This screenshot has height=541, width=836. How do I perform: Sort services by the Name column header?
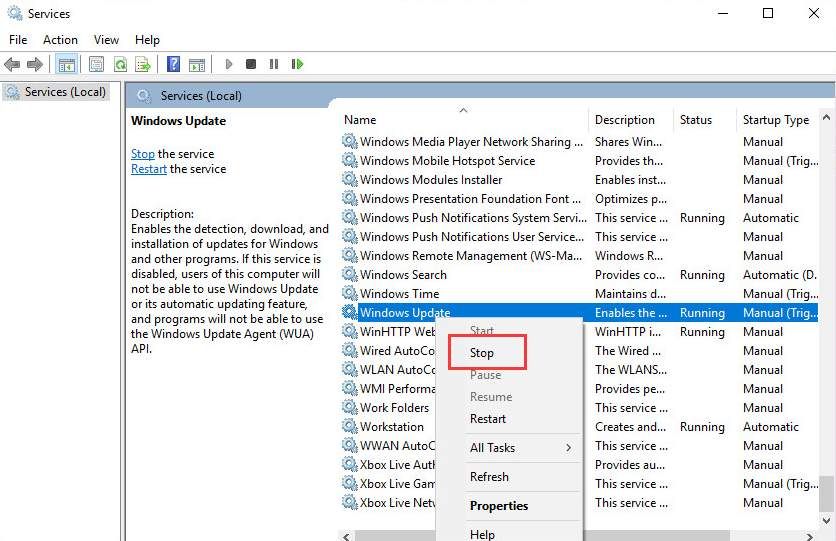pos(360,120)
